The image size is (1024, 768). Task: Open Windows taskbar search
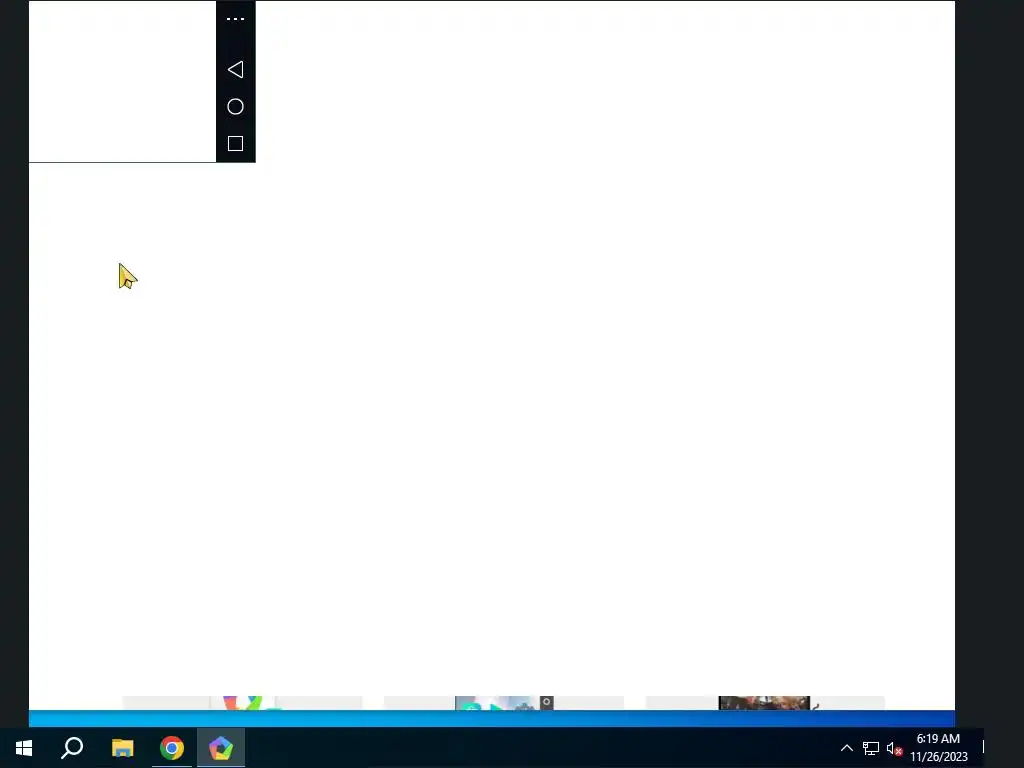[72, 748]
